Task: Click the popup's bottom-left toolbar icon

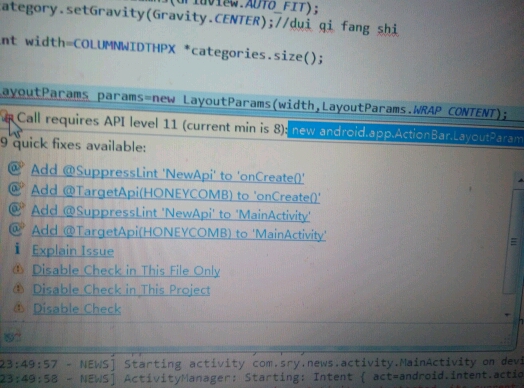Action: pos(12,336)
